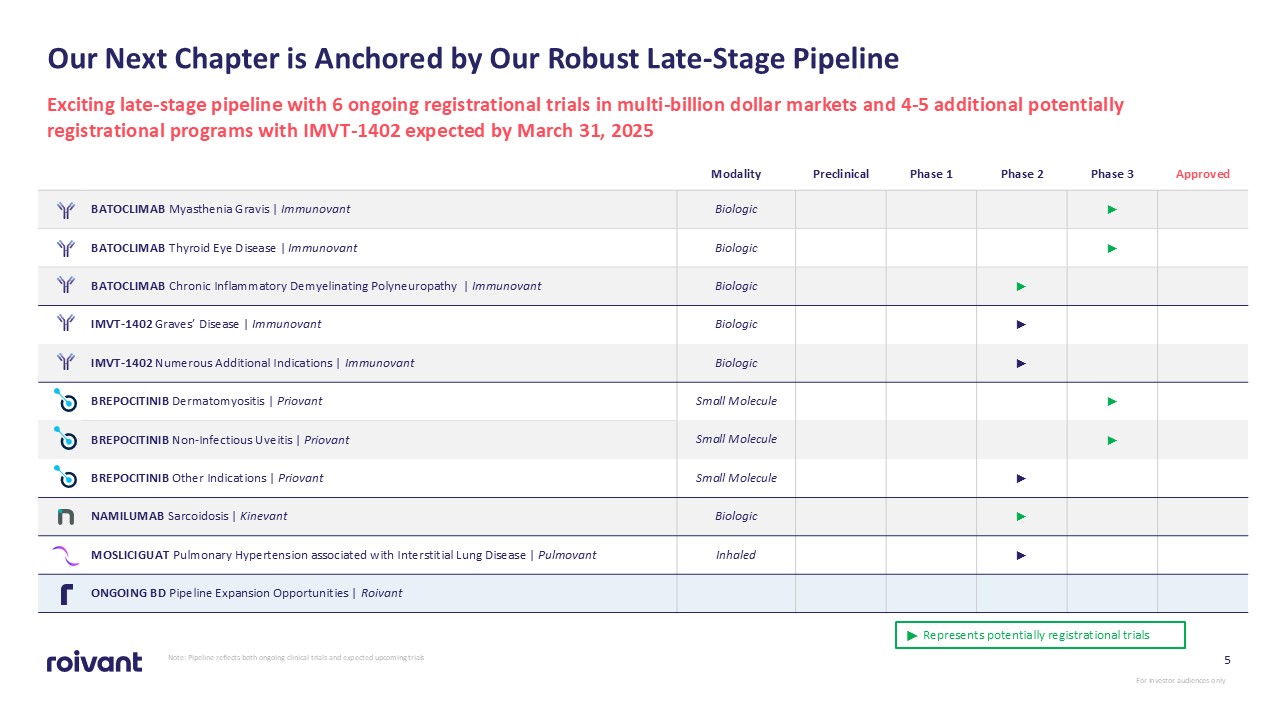Click the purple wave icon beside Mosliciguat

point(66,555)
